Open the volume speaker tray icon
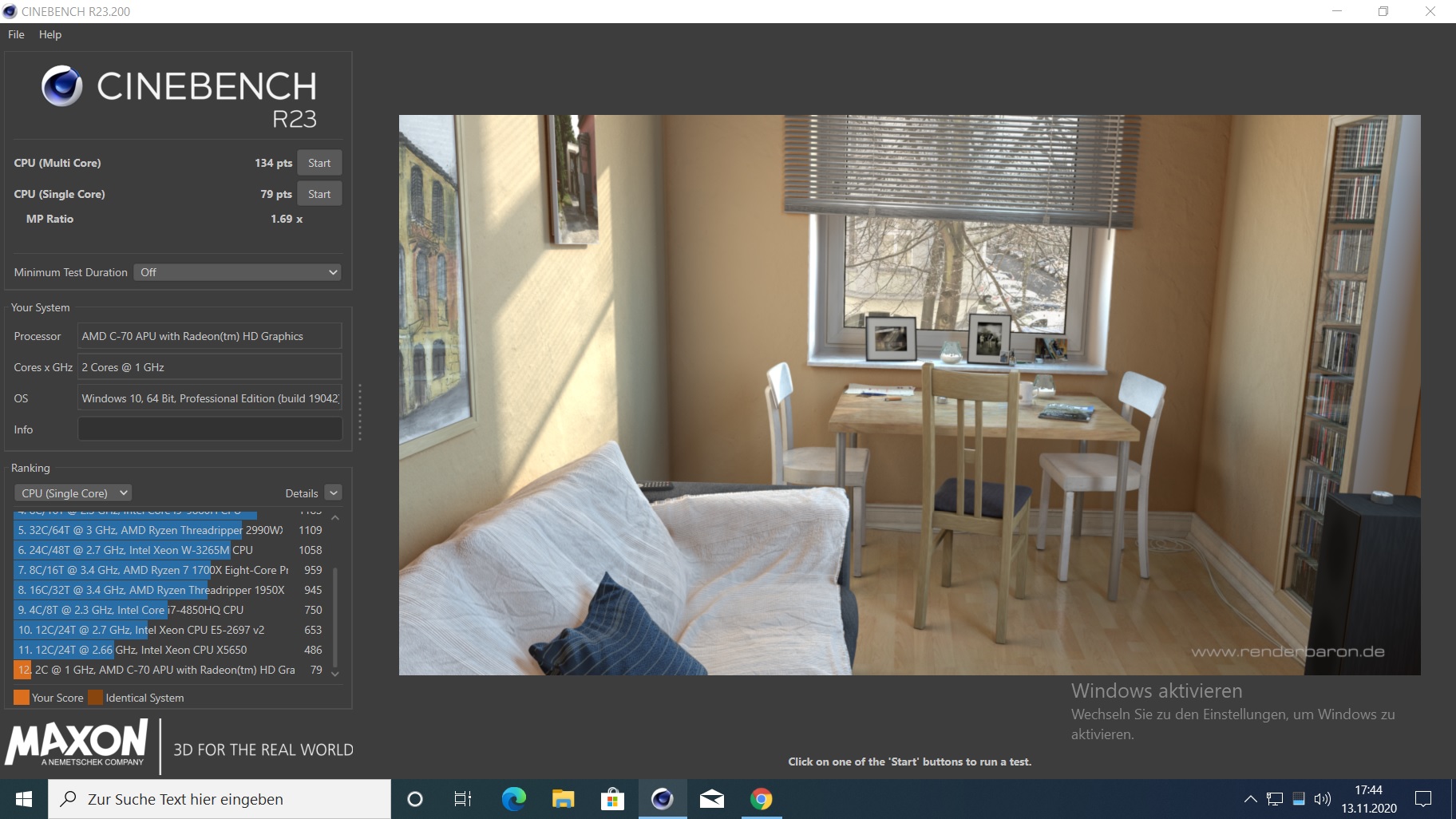Viewport: 1456px width, 819px height. 1323,799
